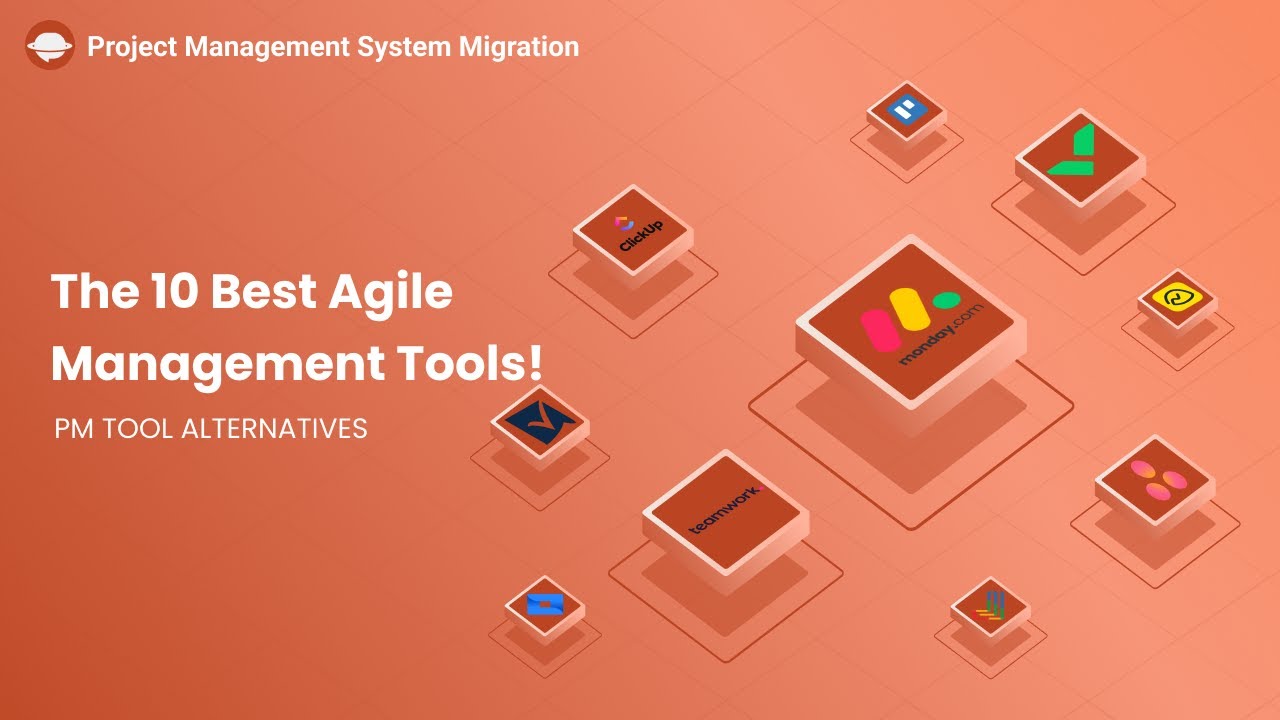
Task: Select the yellow Basecamp logo tile
Action: [x=1177, y=298]
